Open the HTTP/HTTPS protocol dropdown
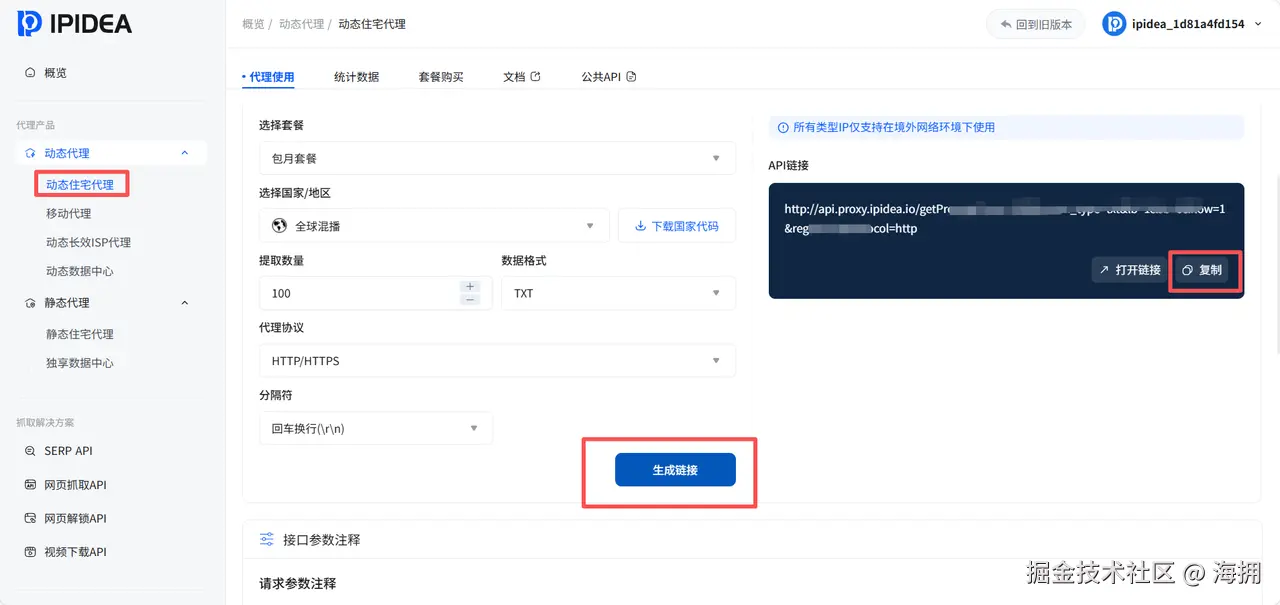Viewport: 1280px width, 605px height. coord(497,361)
